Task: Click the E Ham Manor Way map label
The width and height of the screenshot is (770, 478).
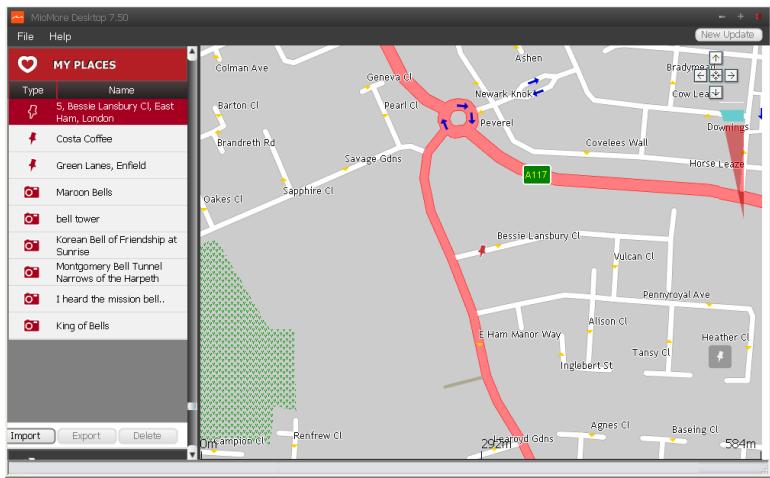Action: click(x=520, y=334)
